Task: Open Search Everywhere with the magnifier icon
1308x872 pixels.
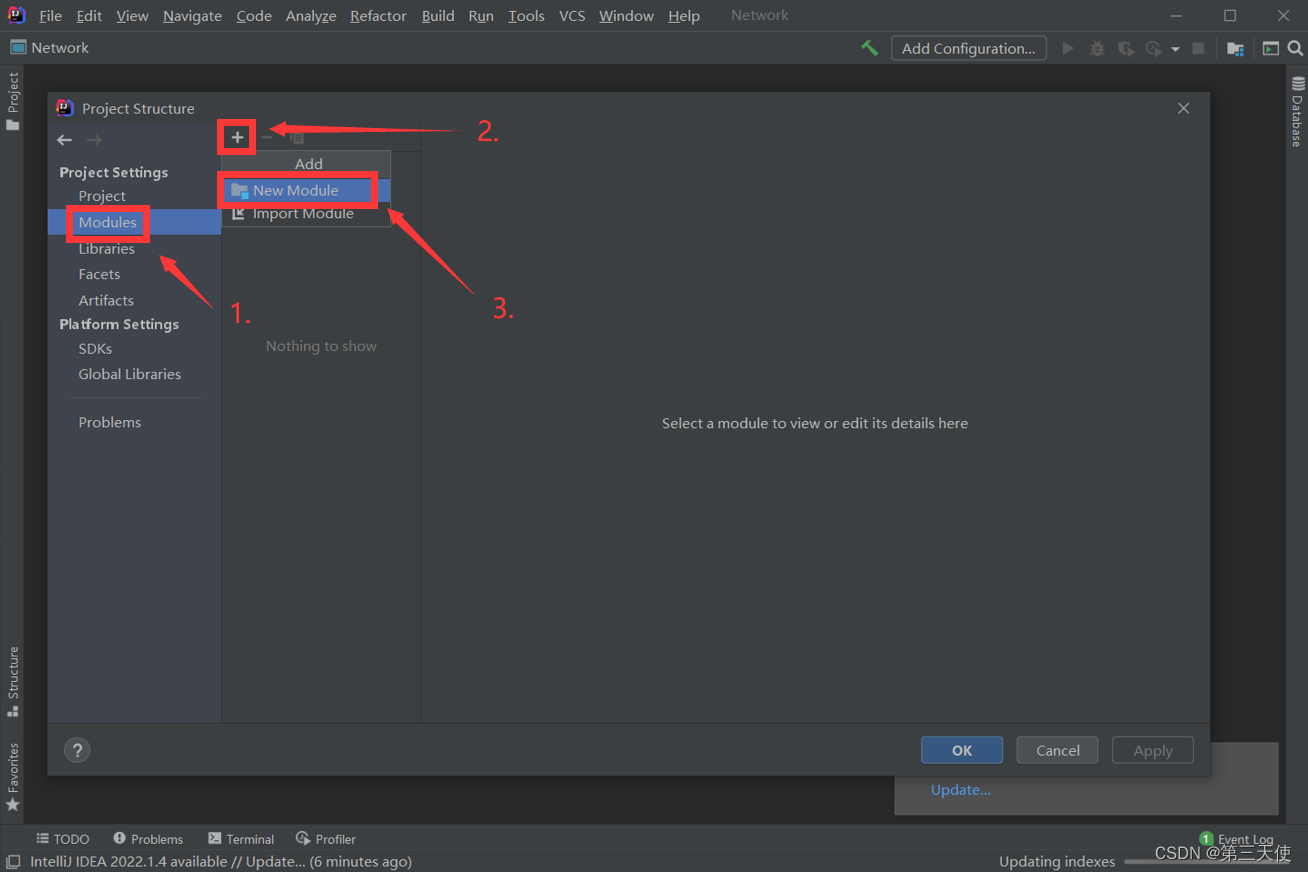Action: click(x=1295, y=48)
